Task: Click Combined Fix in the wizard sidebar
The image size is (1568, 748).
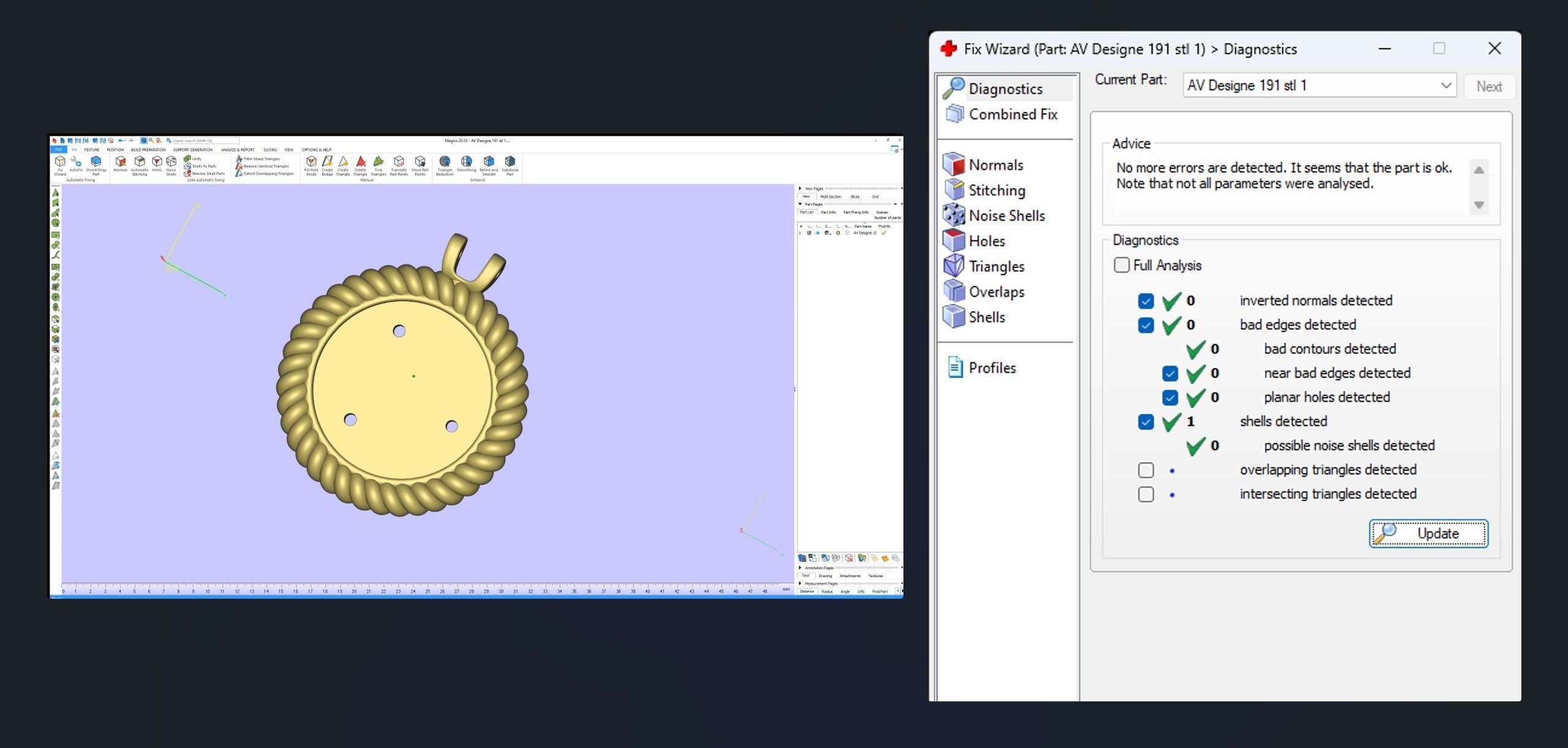Action: click(x=1012, y=114)
